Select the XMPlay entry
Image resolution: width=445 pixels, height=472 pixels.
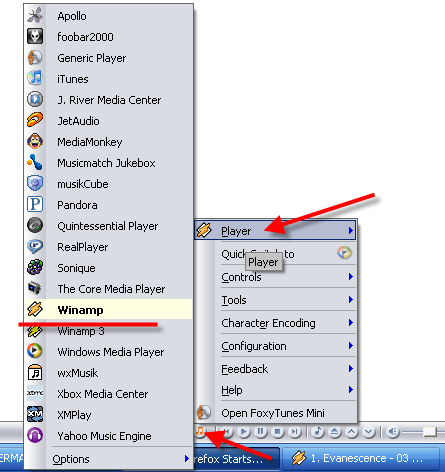click(x=109, y=415)
